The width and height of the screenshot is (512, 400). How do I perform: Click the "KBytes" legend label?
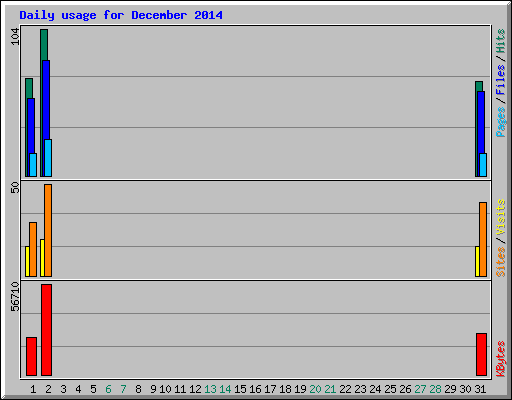(501, 359)
